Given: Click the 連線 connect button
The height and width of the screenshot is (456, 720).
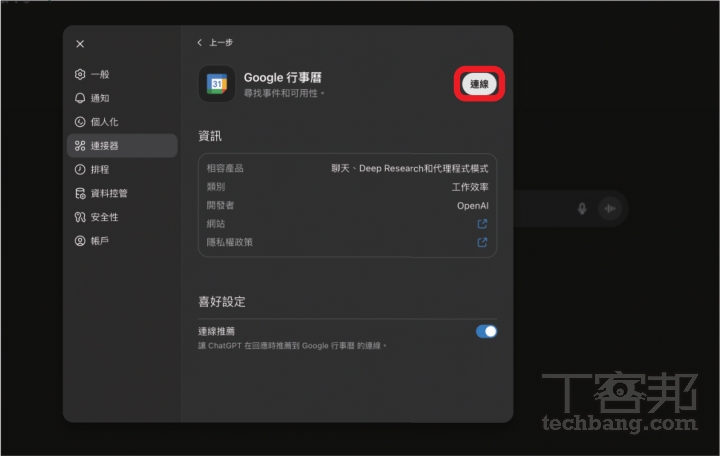Looking at the screenshot, I should [x=479, y=84].
